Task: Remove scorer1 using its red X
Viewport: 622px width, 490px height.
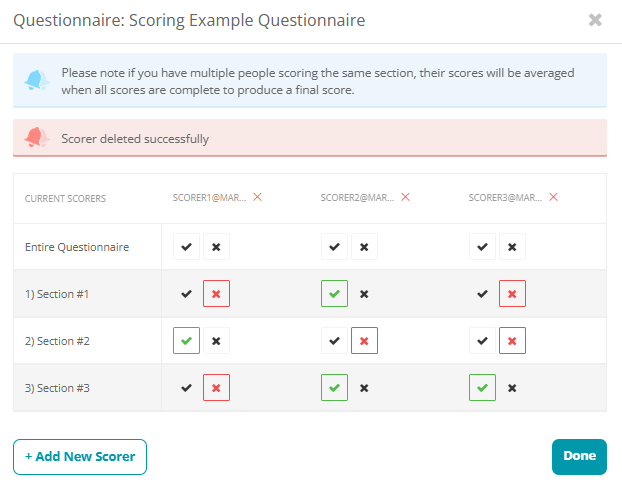Action: [257, 197]
